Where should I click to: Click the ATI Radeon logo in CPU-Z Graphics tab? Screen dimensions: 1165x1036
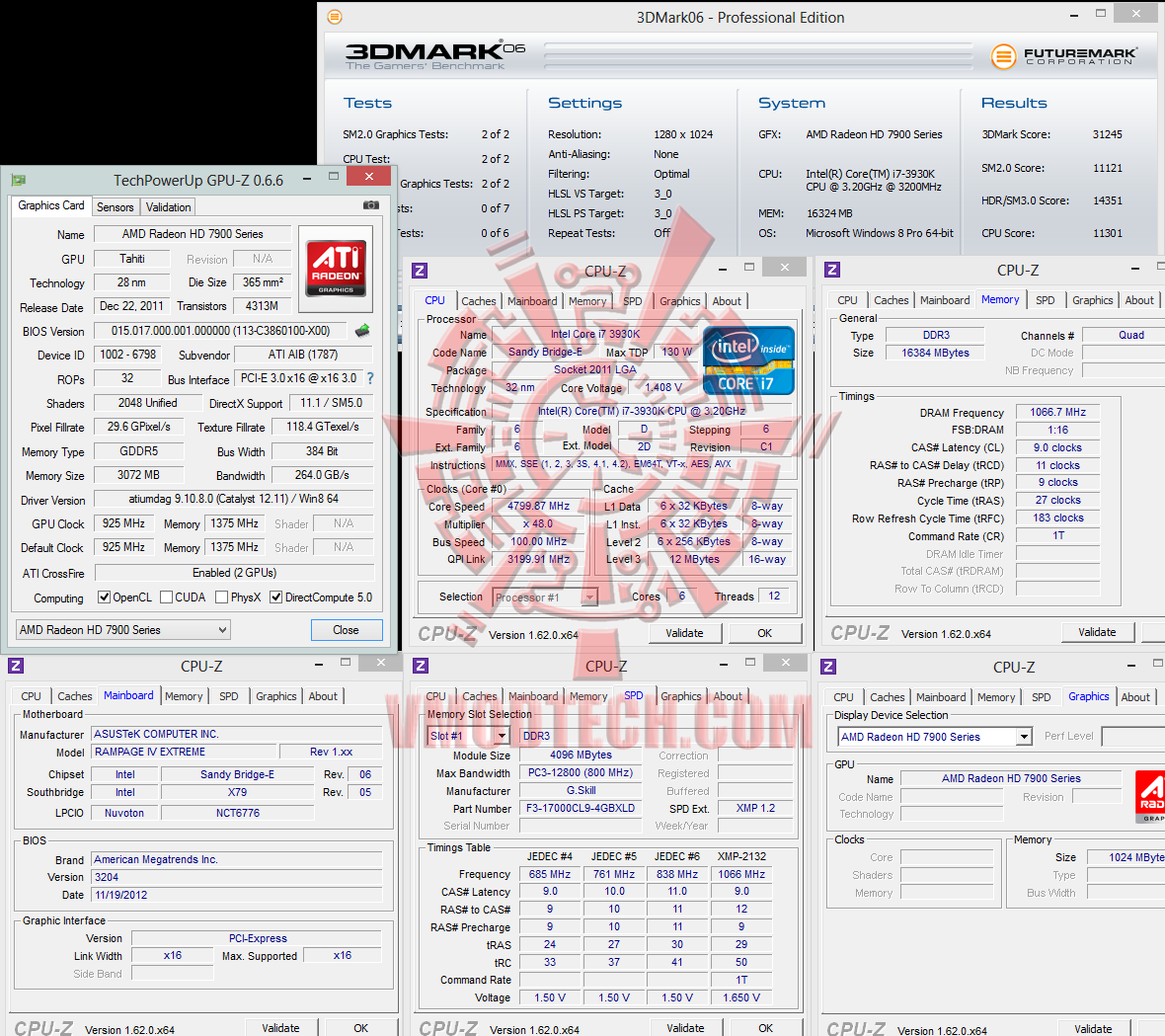pos(1151,797)
